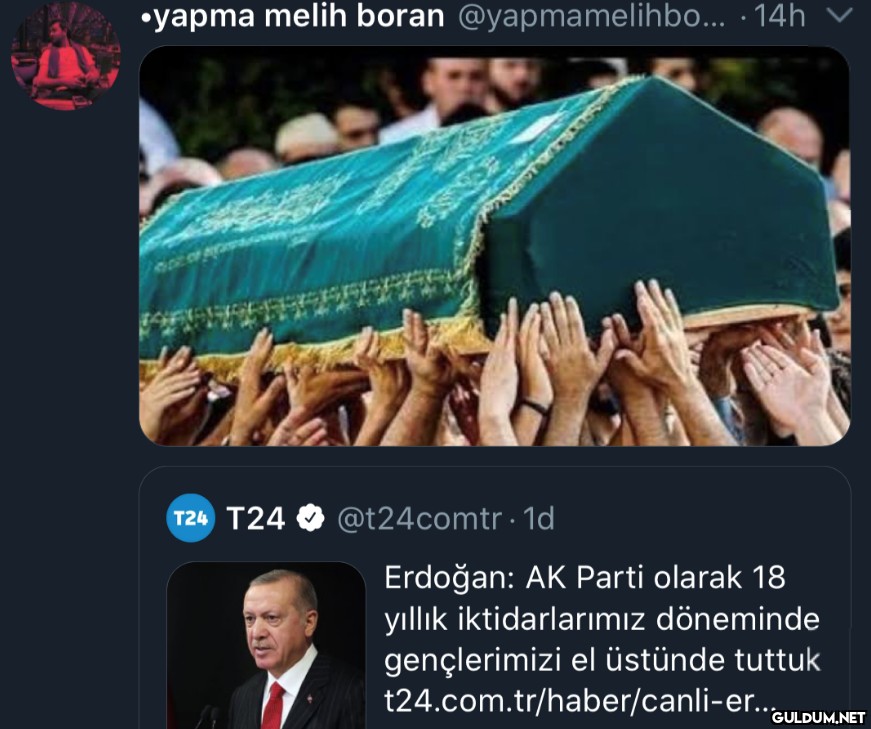Click the @t24comtr handle

click(419, 519)
